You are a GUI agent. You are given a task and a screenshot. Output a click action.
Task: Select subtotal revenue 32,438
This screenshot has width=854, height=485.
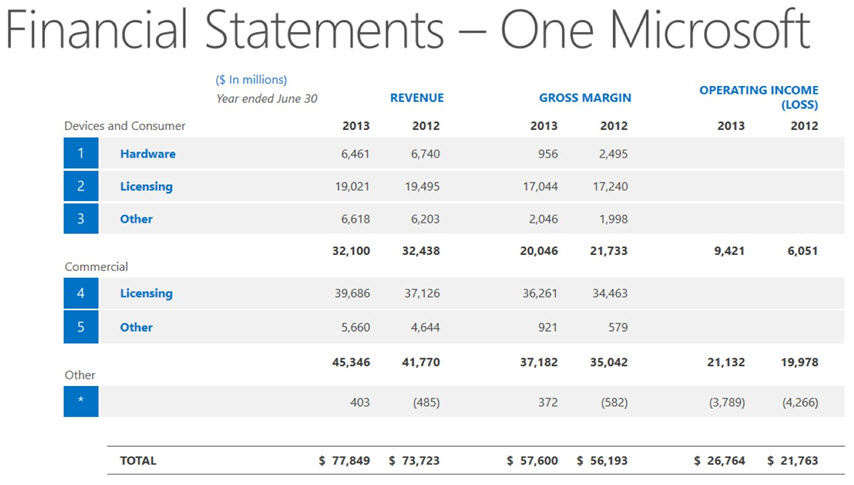[x=421, y=251]
